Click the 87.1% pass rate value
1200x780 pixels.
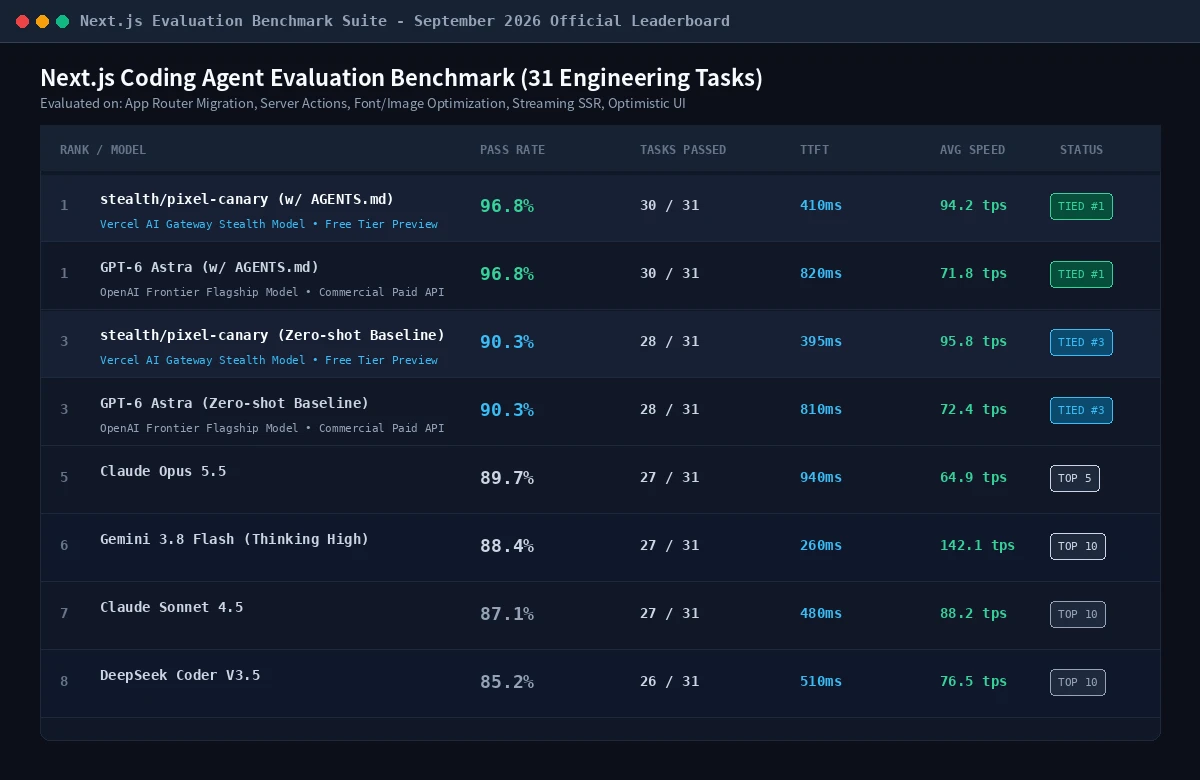coord(507,614)
